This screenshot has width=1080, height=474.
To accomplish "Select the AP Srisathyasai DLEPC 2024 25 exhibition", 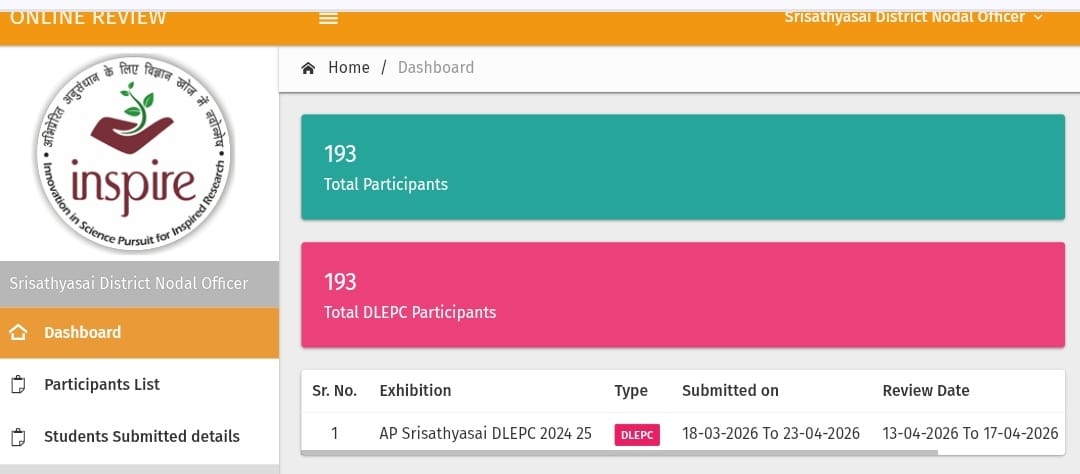I will [x=484, y=434].
